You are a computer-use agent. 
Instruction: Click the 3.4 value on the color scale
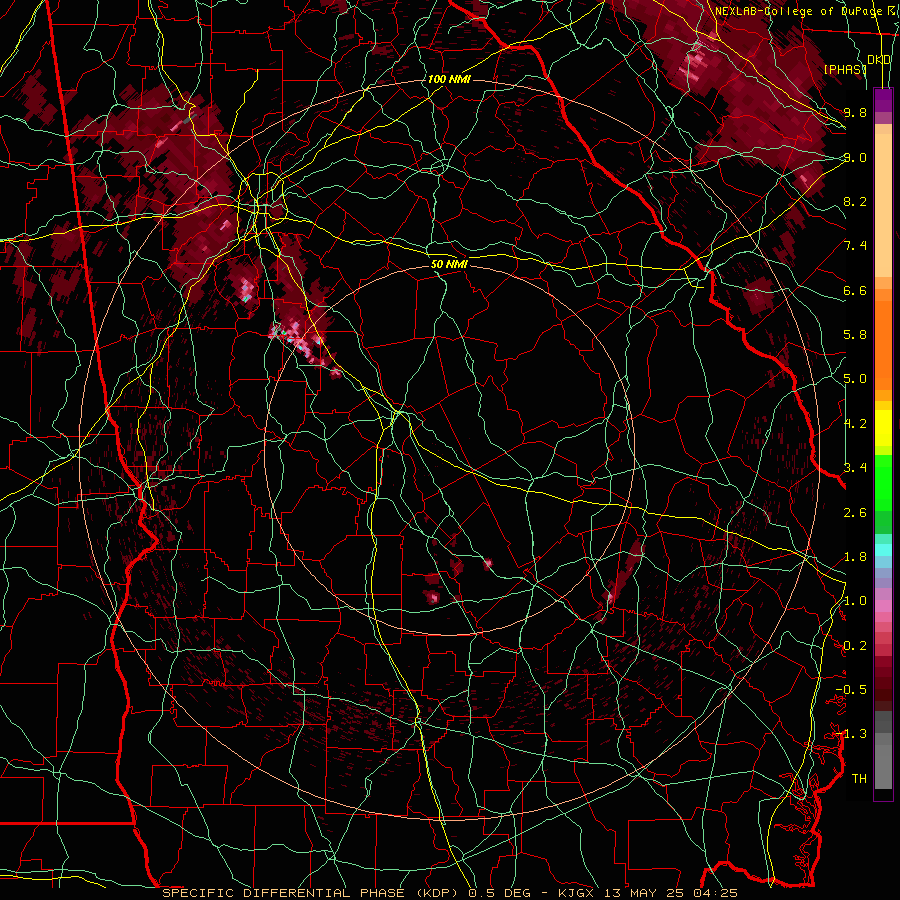tap(855, 467)
